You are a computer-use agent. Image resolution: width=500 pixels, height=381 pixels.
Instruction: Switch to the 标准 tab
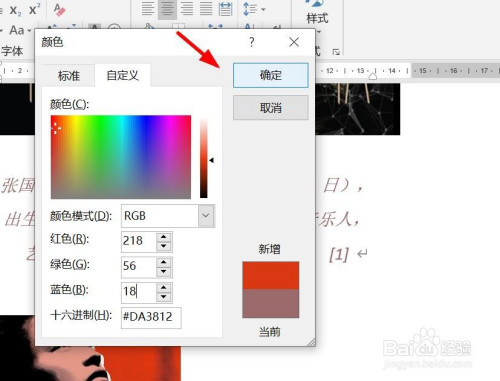[69, 76]
